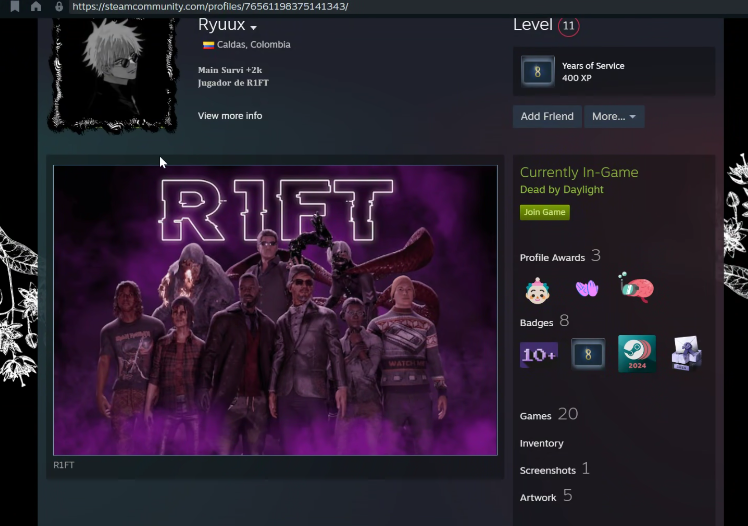This screenshot has width=748, height=526.
Task: Open the More... dropdown menu
Action: pyautogui.click(x=614, y=116)
